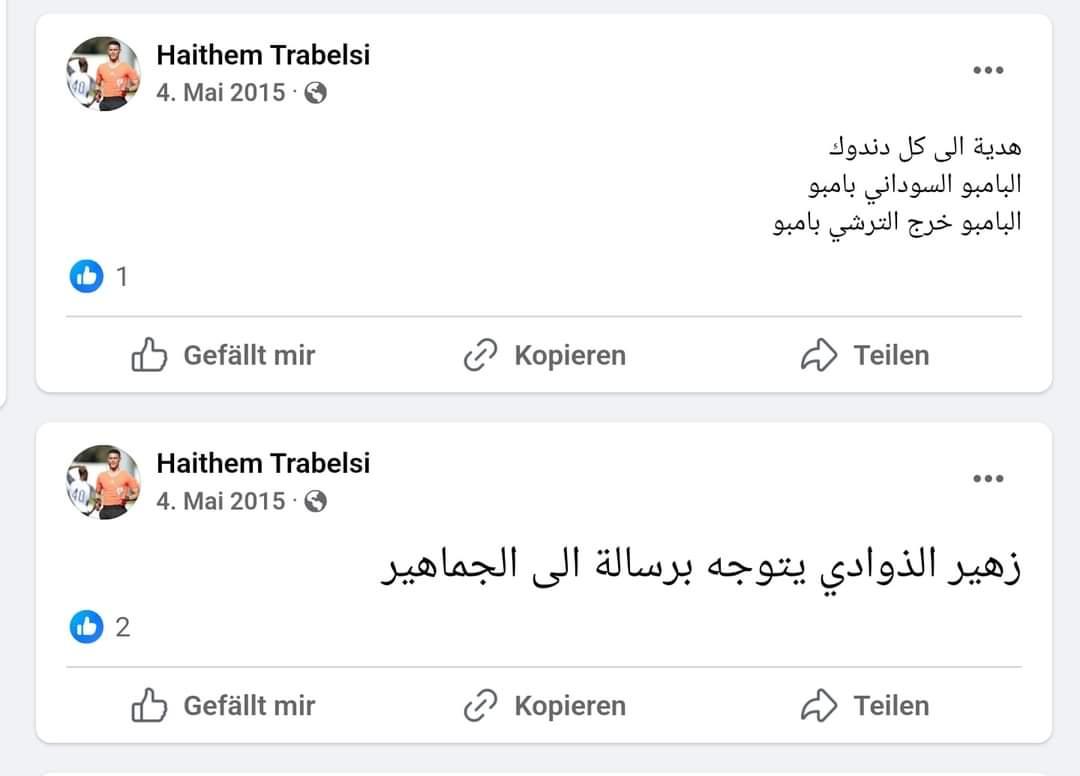Image resolution: width=1080 pixels, height=776 pixels.
Task: Open Haithem Trabelsi name on first post
Action: [x=263, y=55]
